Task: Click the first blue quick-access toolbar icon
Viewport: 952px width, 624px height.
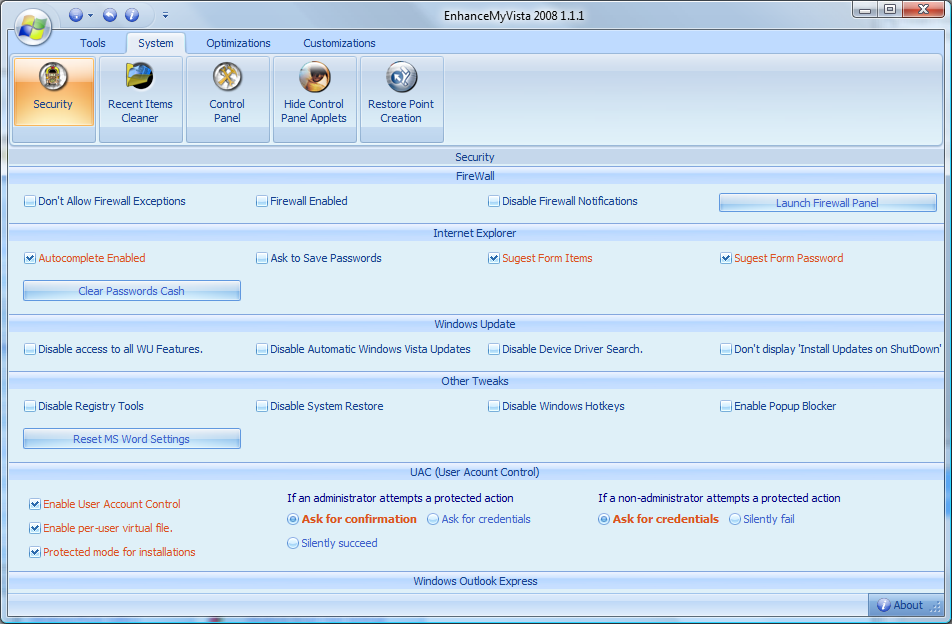Action: click(76, 15)
